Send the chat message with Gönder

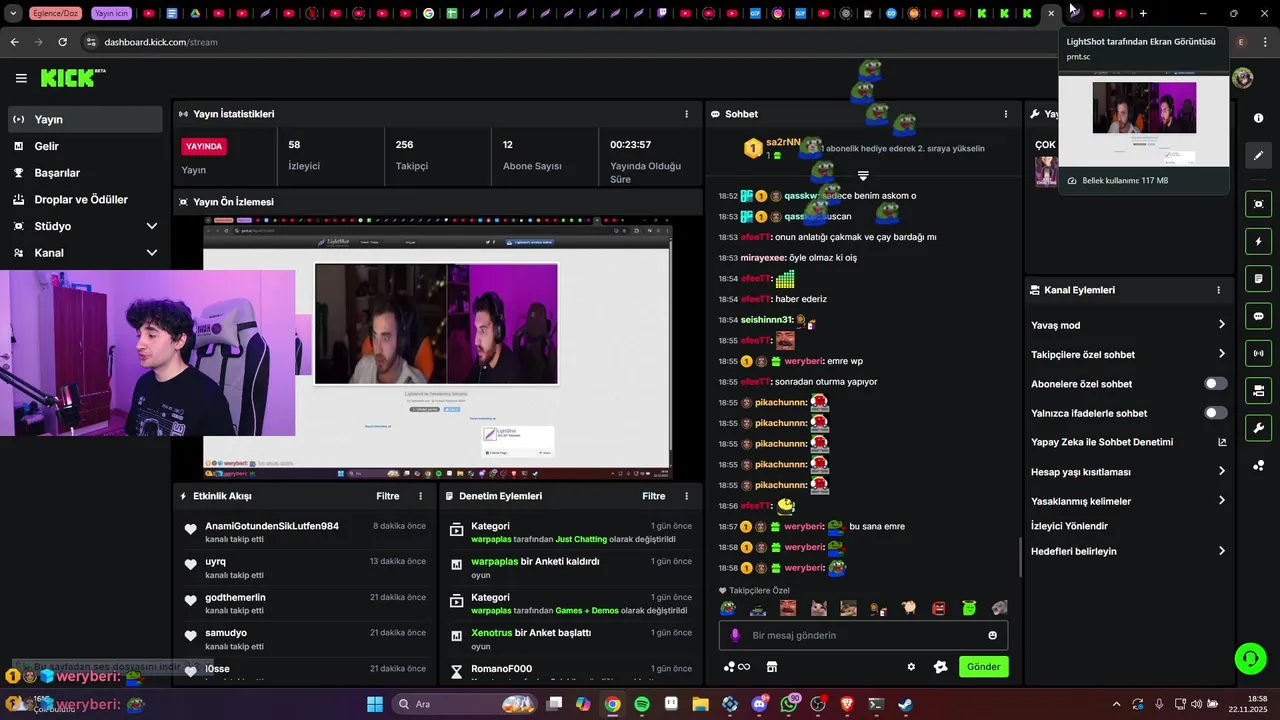(x=983, y=667)
